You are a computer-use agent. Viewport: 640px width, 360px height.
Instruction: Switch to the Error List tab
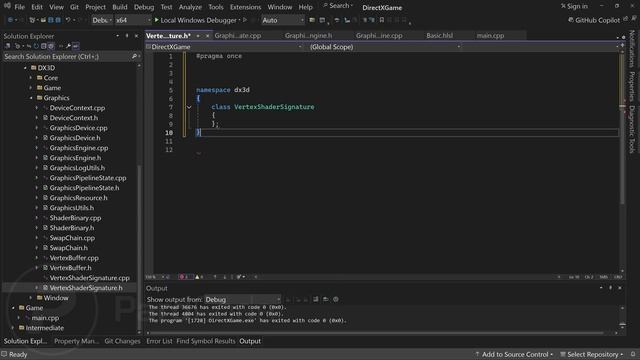[x=159, y=341]
